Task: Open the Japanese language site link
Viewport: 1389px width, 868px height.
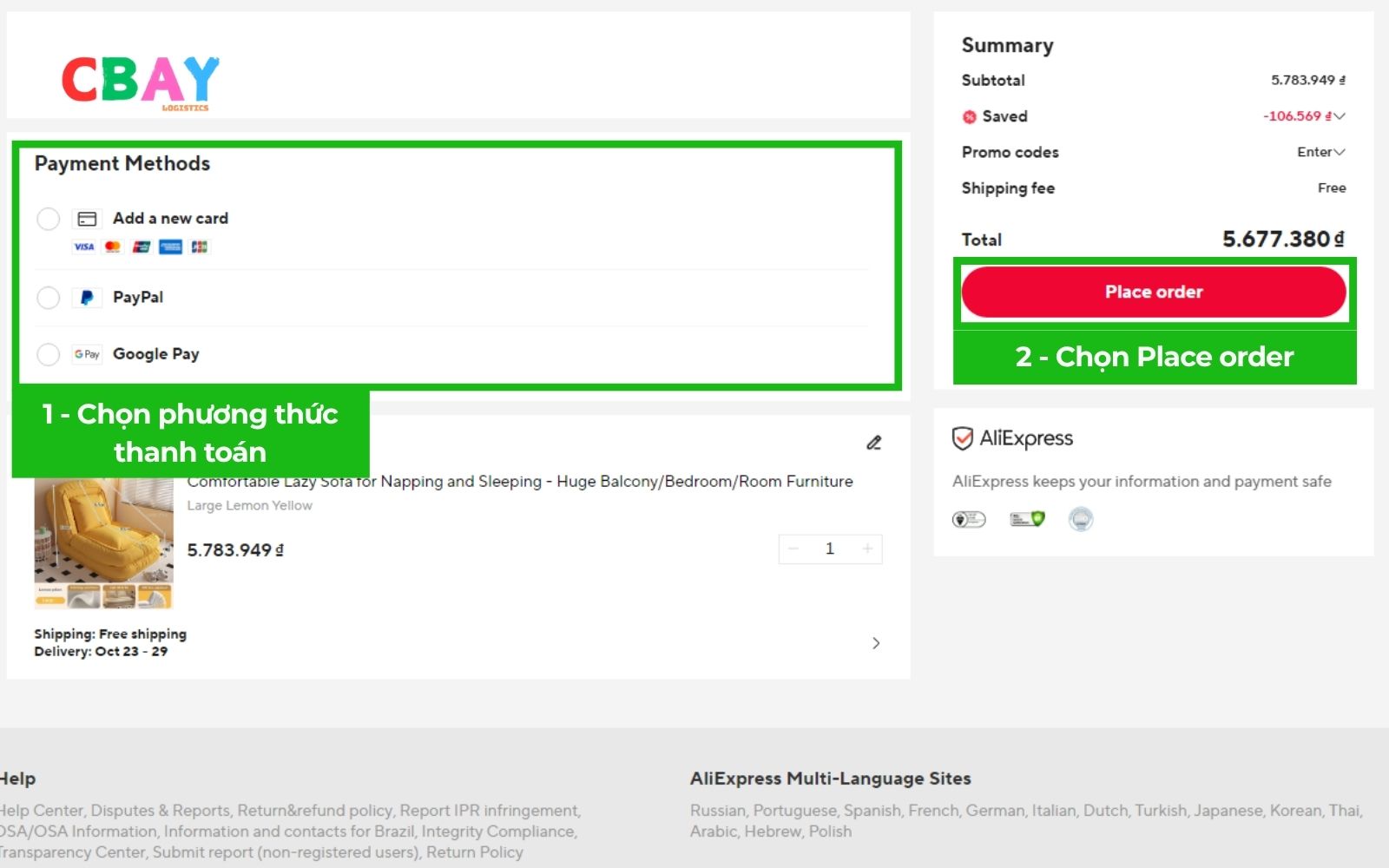Action: [x=1228, y=810]
